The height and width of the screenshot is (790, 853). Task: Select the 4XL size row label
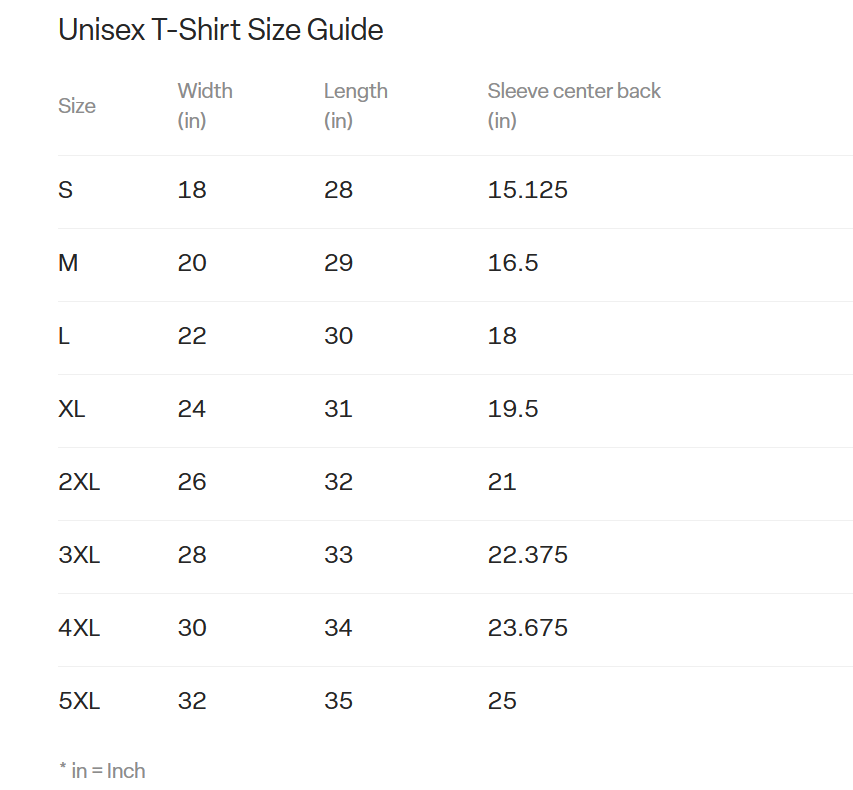79,628
